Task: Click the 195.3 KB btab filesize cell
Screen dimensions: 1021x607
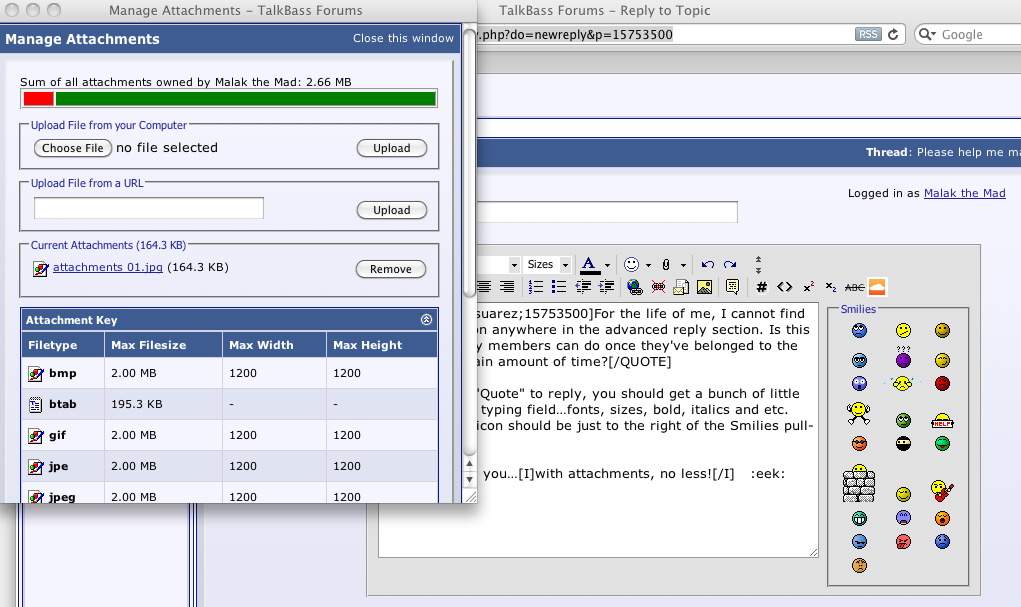Action: 163,404
